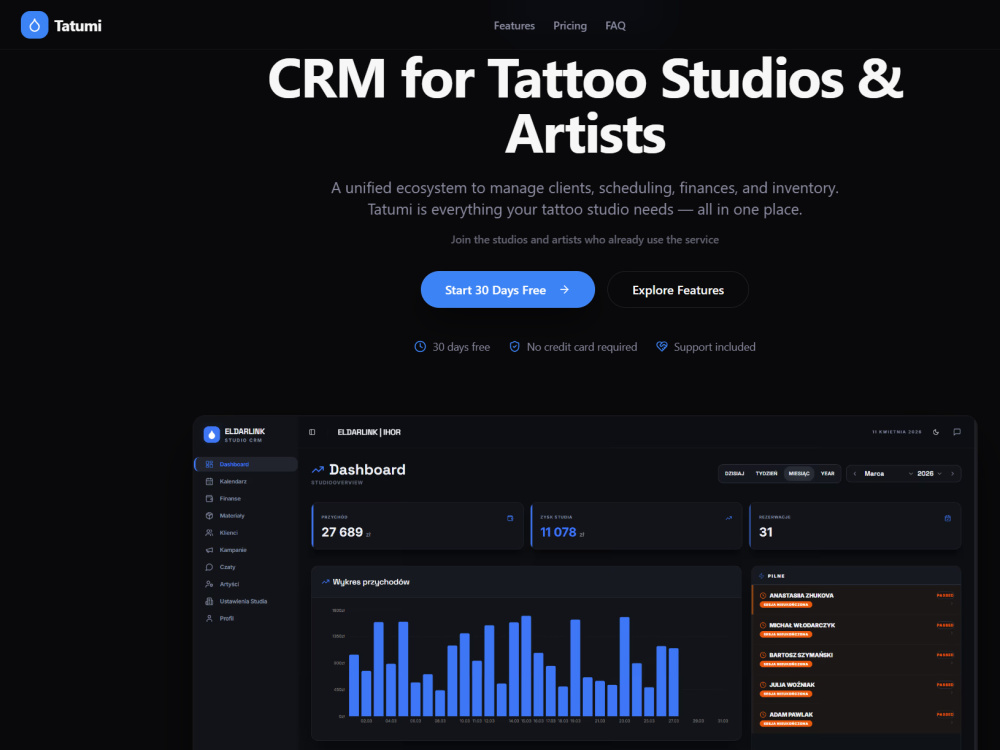Click the trend icon on Zysk Studia card
Viewport: 1000px width, 750px height.
click(729, 518)
